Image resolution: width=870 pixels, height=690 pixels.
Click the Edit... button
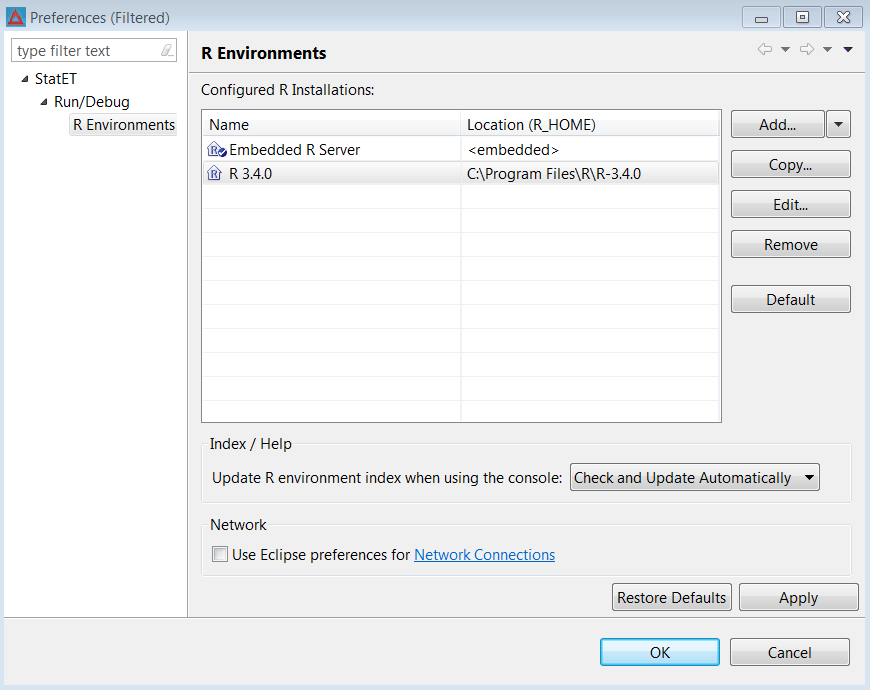click(x=791, y=205)
